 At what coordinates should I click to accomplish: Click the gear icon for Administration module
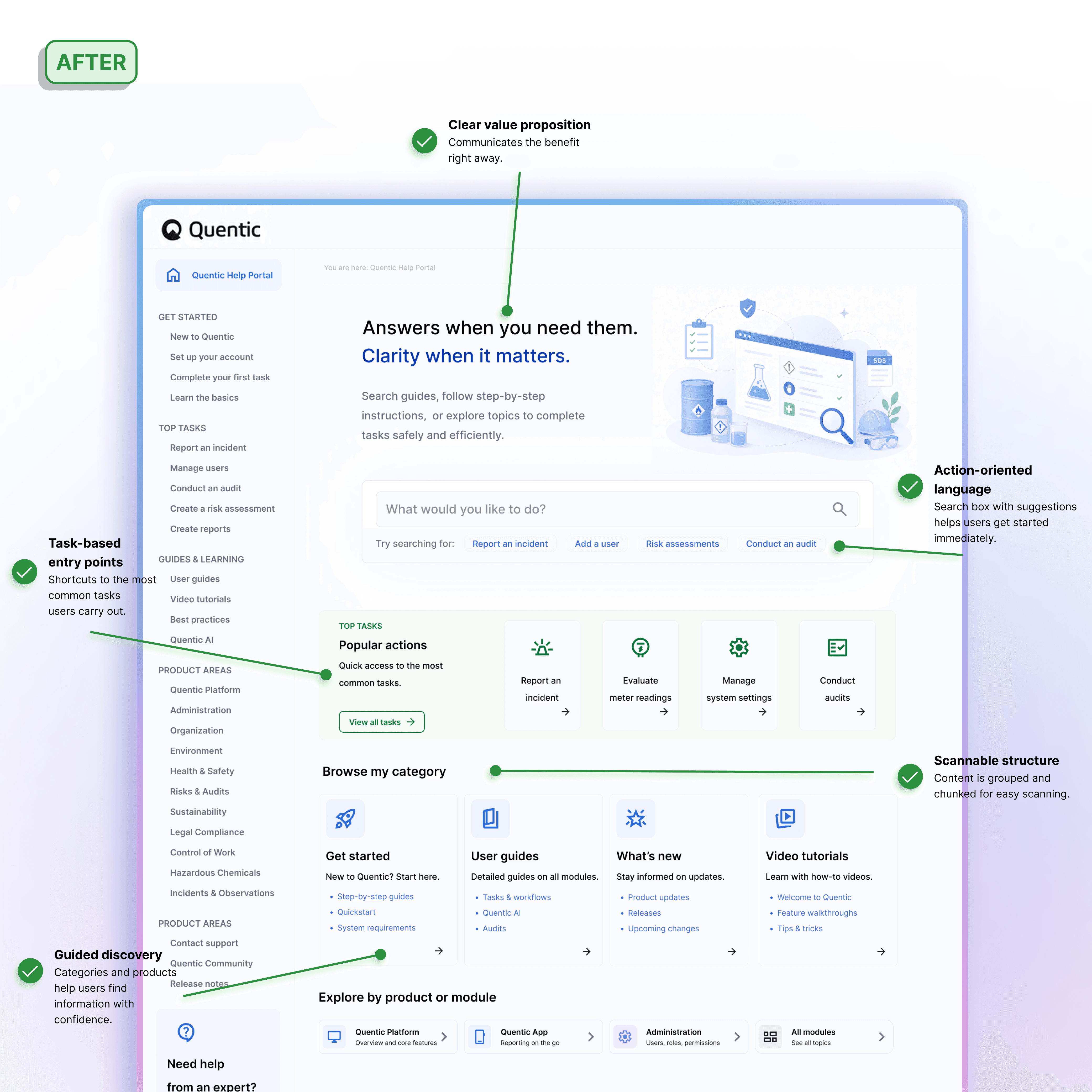point(625,1037)
